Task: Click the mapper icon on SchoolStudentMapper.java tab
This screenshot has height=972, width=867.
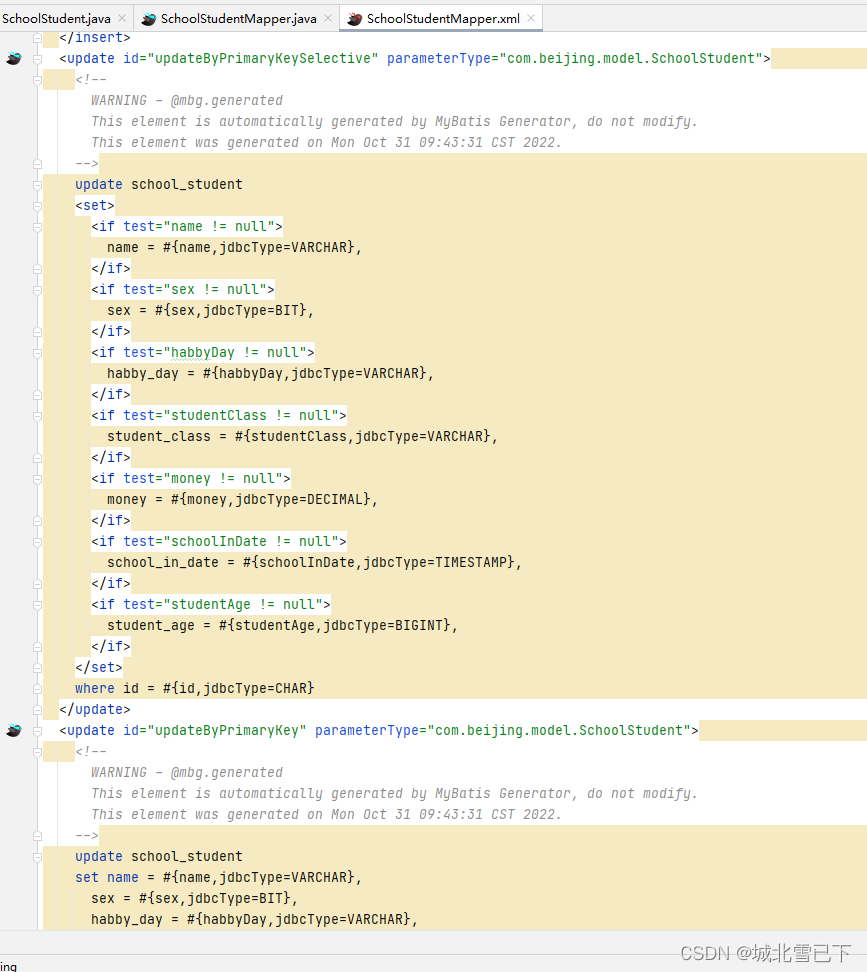Action: 148,17
